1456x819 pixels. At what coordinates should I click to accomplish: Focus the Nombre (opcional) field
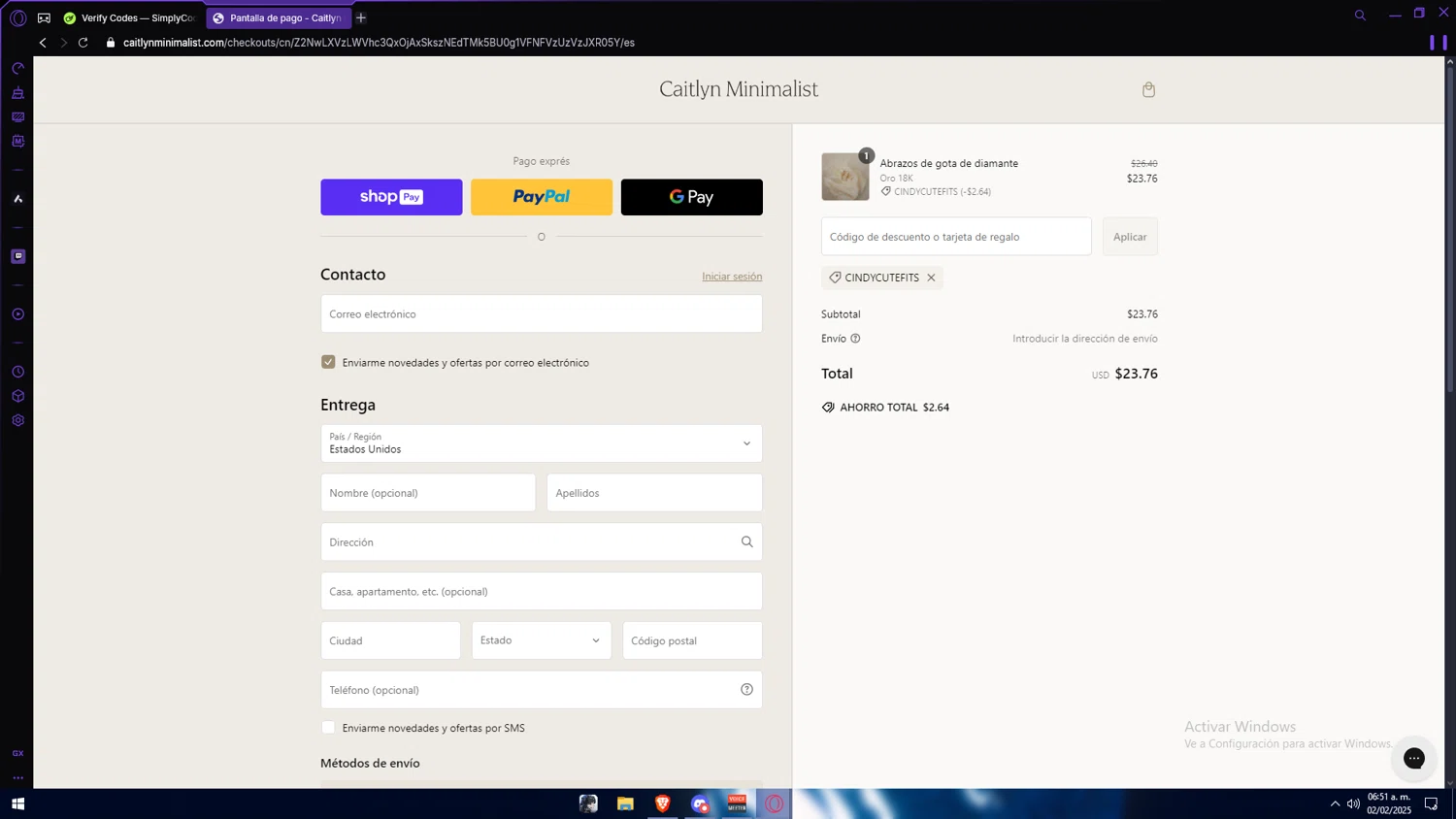428,493
